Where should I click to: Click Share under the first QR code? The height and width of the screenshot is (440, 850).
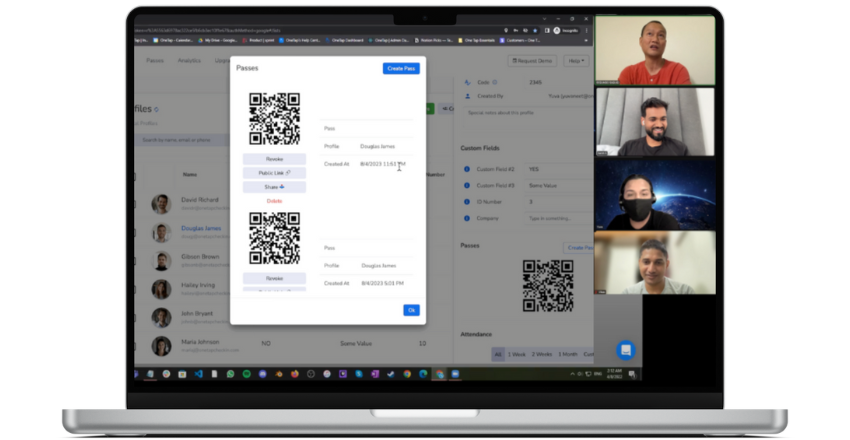pos(274,187)
